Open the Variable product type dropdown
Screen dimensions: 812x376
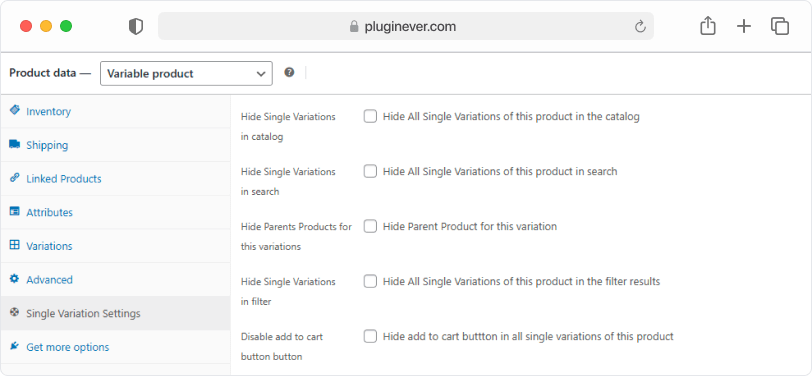tap(186, 74)
